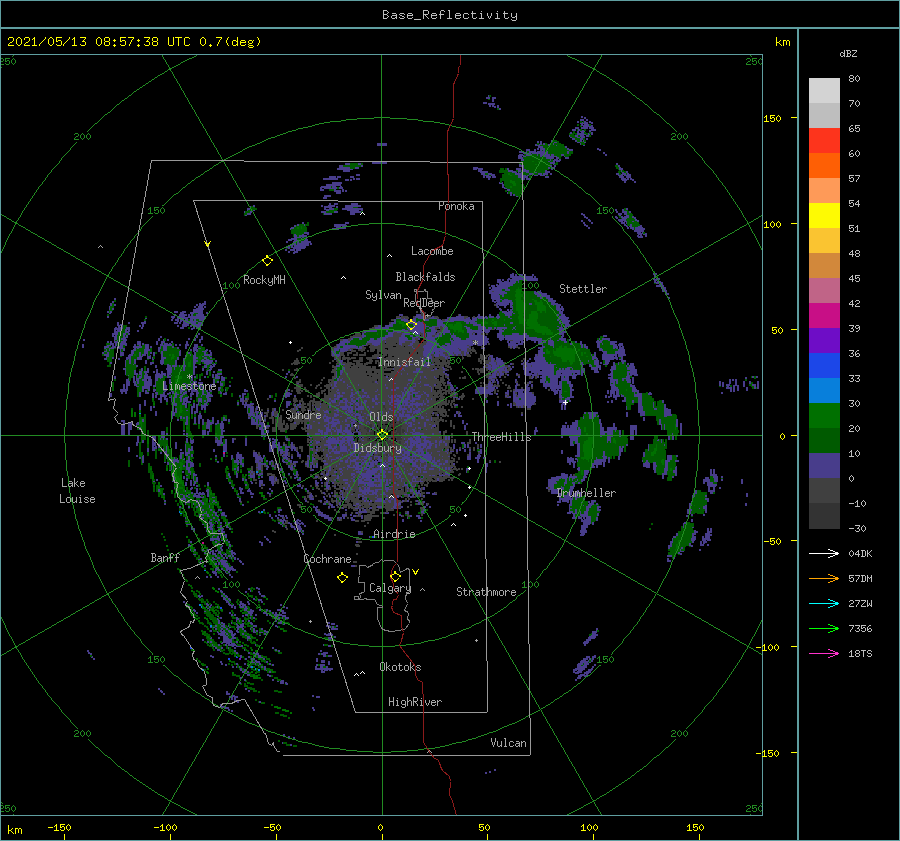
Task: Click the HighRiver label
Action: coord(415,702)
